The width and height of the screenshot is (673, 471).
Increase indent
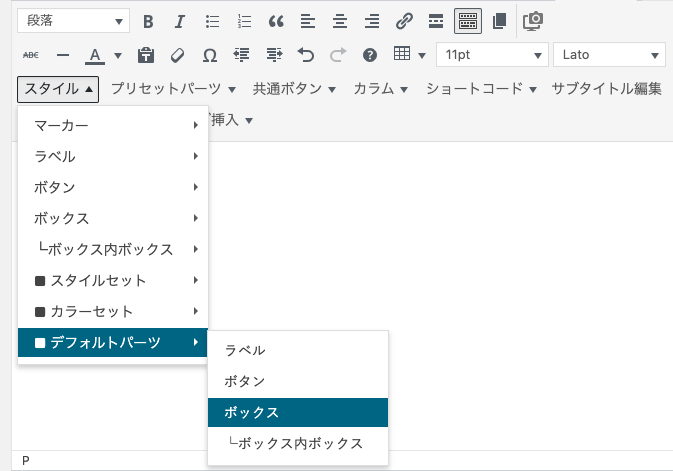click(x=274, y=55)
